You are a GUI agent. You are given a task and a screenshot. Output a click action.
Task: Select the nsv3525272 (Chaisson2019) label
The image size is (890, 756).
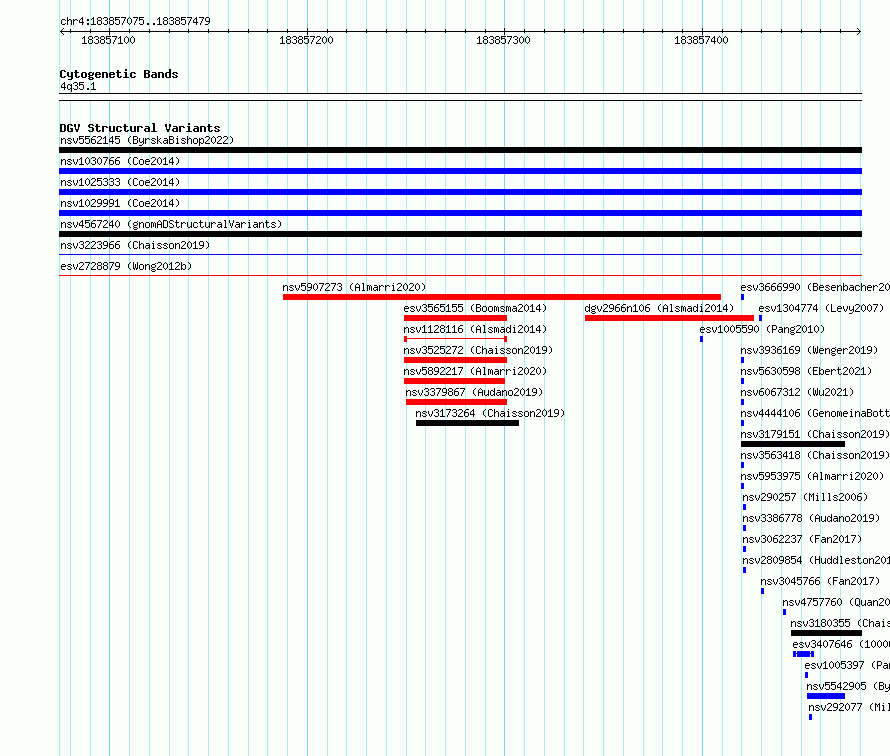478,350
